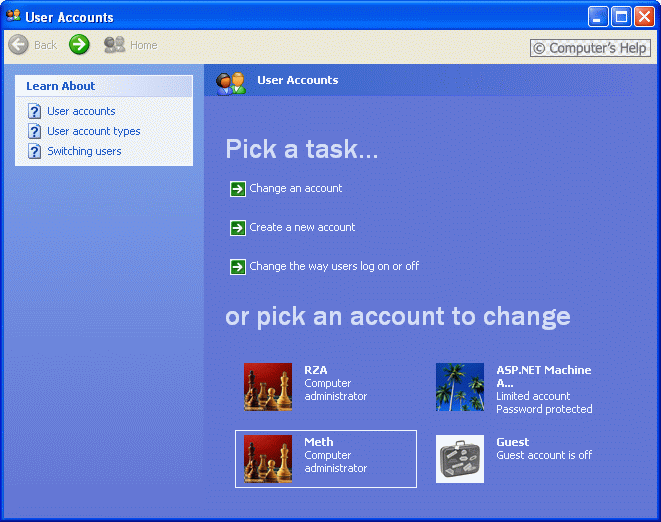Viewport: 661px width, 522px height.
Task: Minimize the User Accounts window
Action: click(598, 17)
